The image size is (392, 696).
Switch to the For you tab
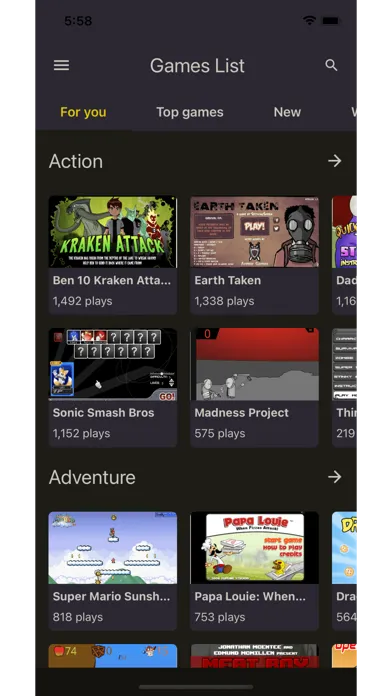[83, 112]
